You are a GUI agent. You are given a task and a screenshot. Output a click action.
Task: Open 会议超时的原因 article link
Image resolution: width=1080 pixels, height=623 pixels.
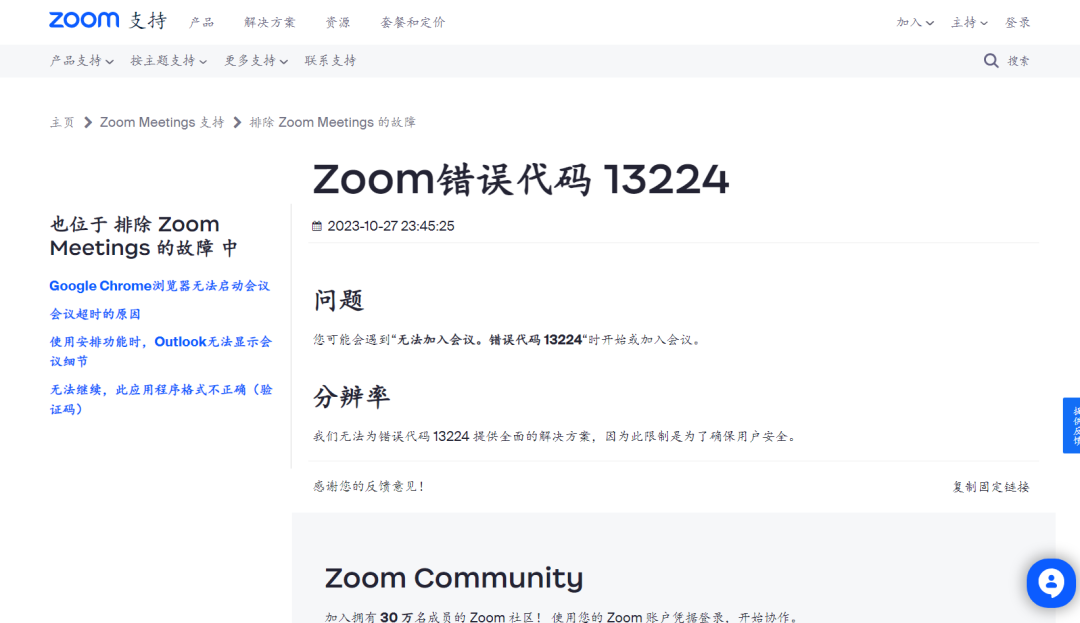pos(95,314)
